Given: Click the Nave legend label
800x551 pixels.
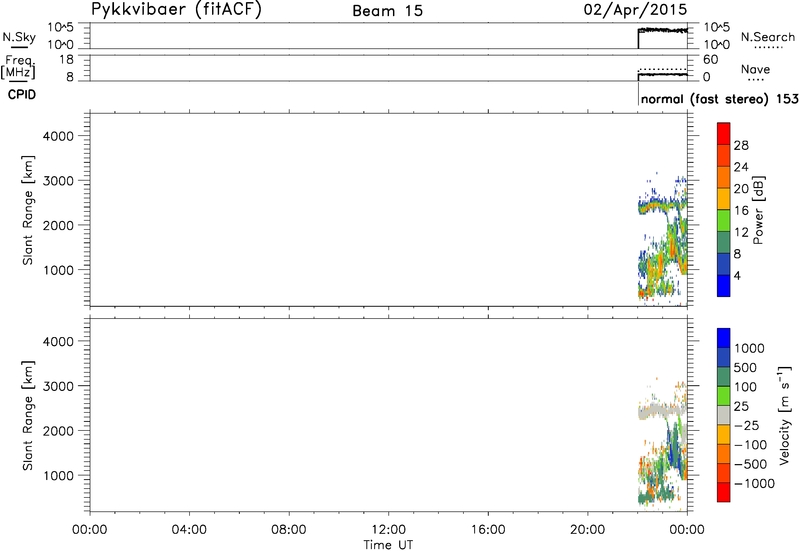Looking at the screenshot, I should [x=755, y=69].
